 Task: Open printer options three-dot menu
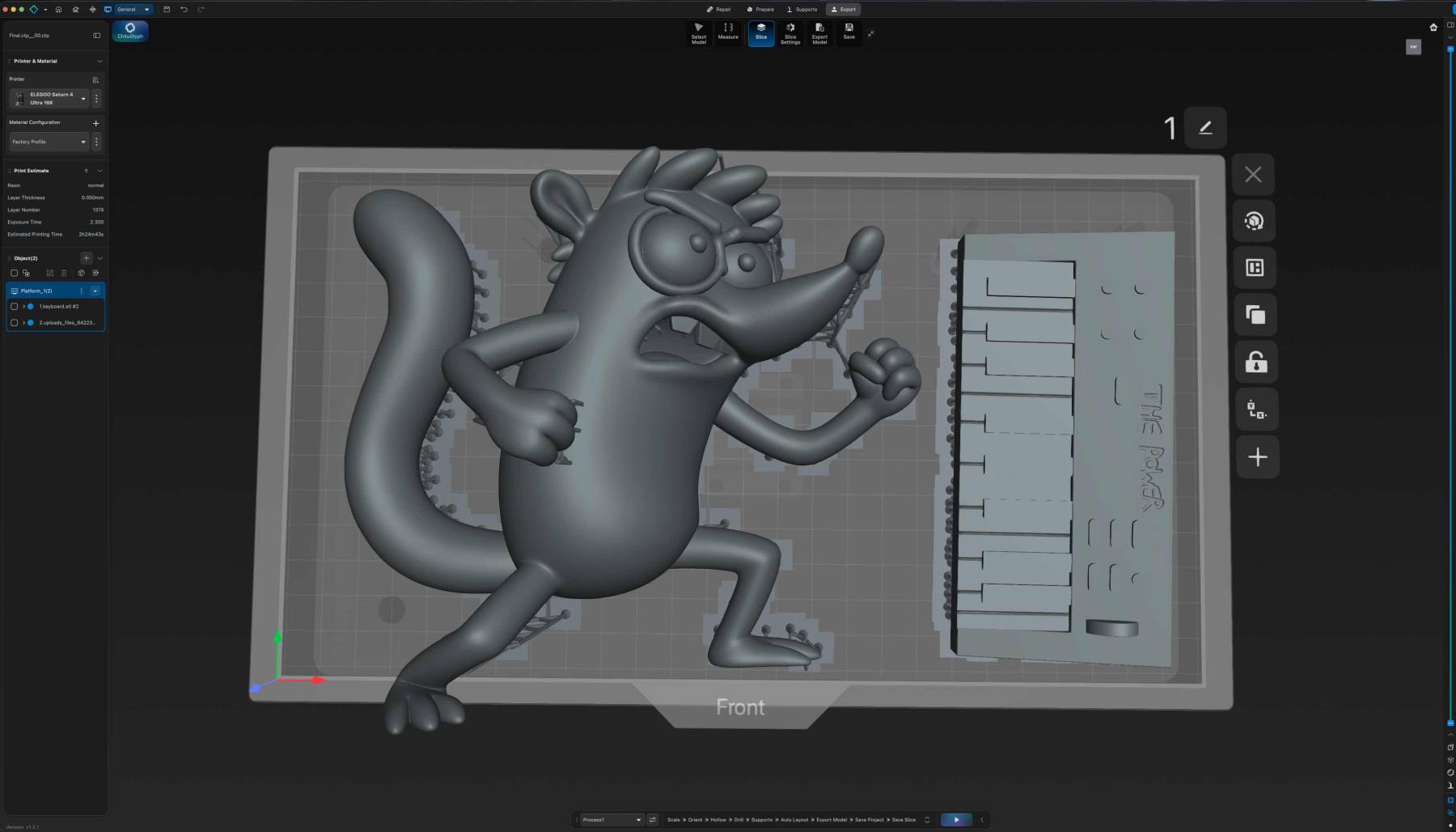96,99
